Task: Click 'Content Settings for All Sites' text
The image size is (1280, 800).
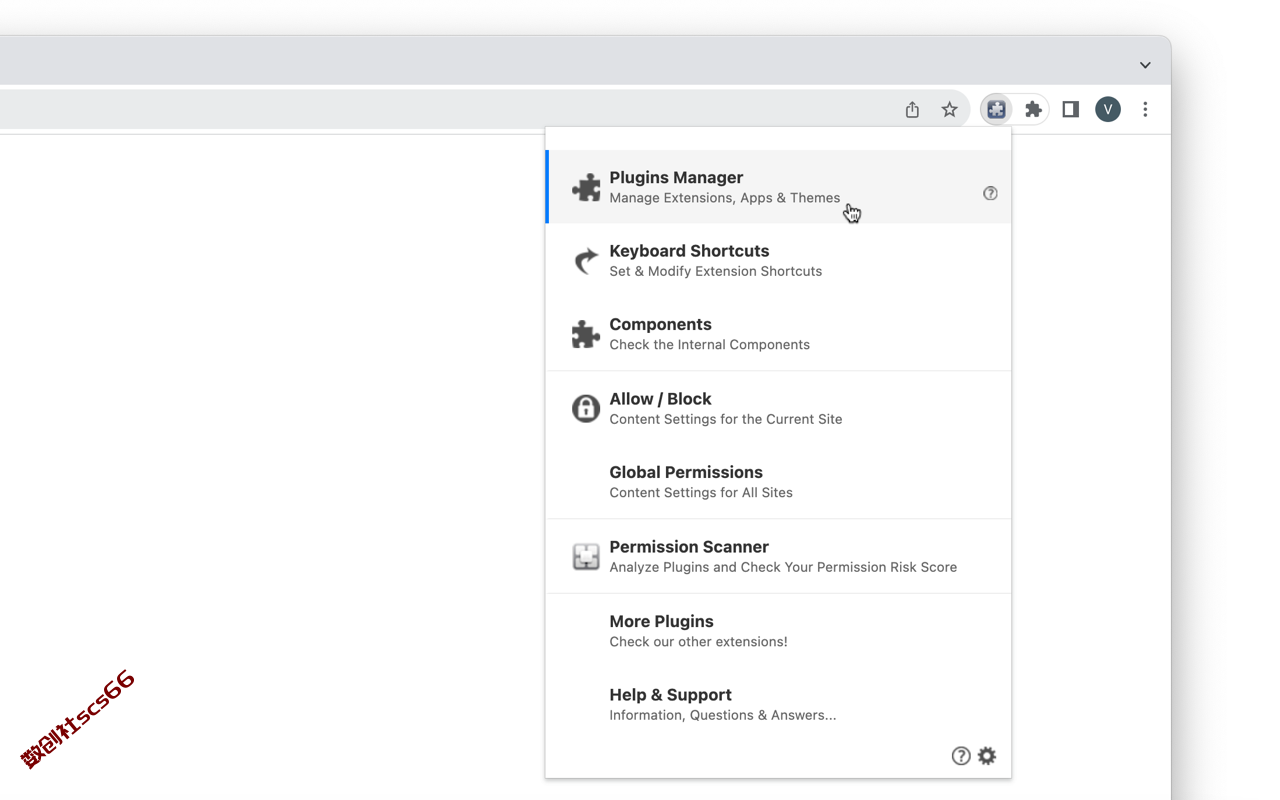Action: 701,493
